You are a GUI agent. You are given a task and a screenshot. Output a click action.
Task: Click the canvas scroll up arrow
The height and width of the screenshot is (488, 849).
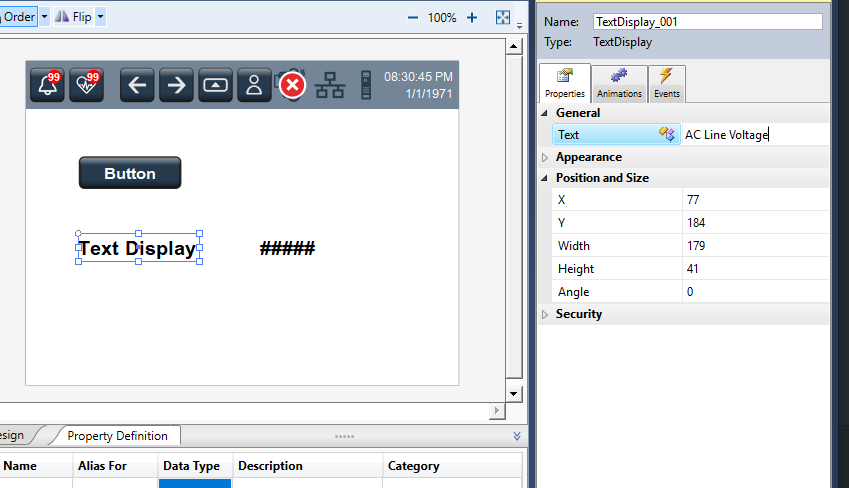point(513,47)
